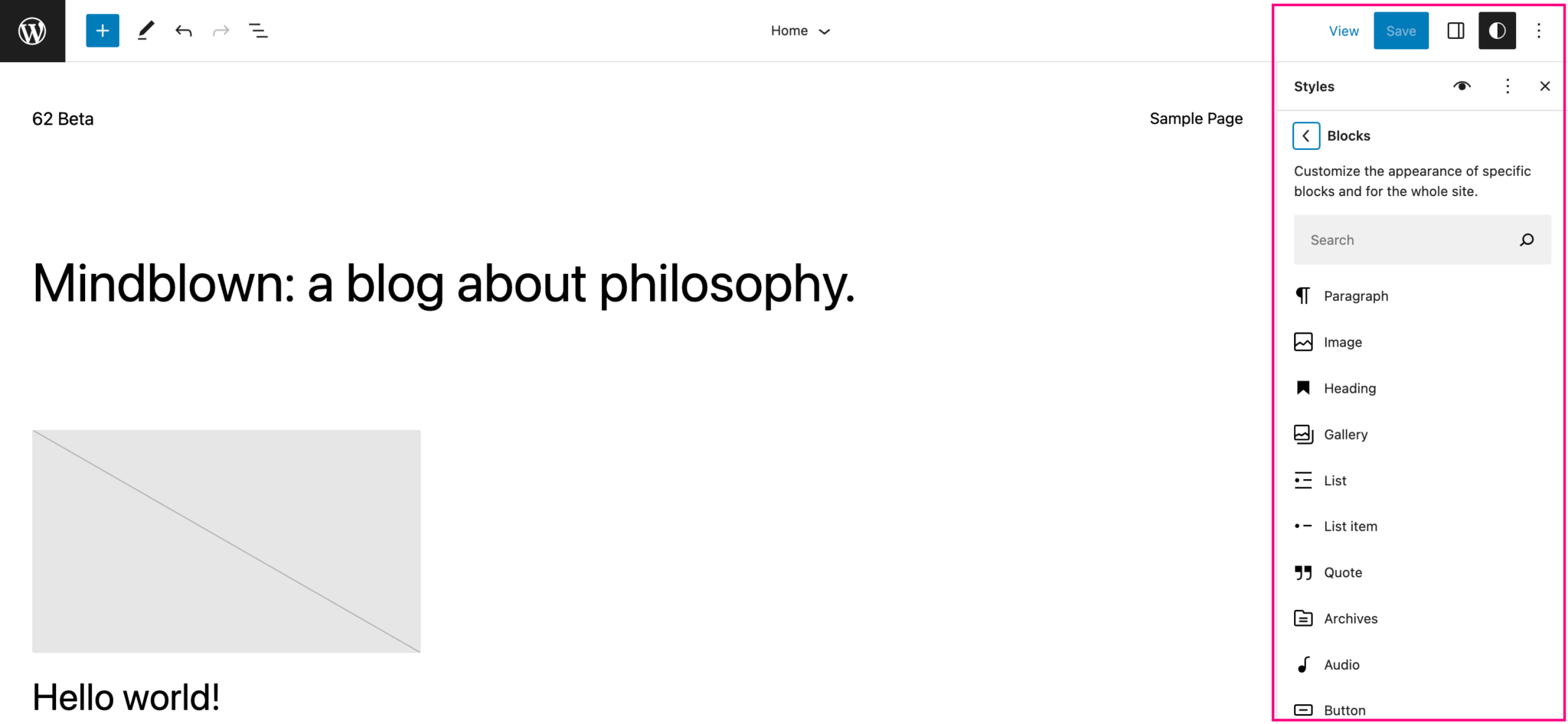Toggle the Style Book eye icon
The height and width of the screenshot is (724, 1568).
pos(1462,86)
